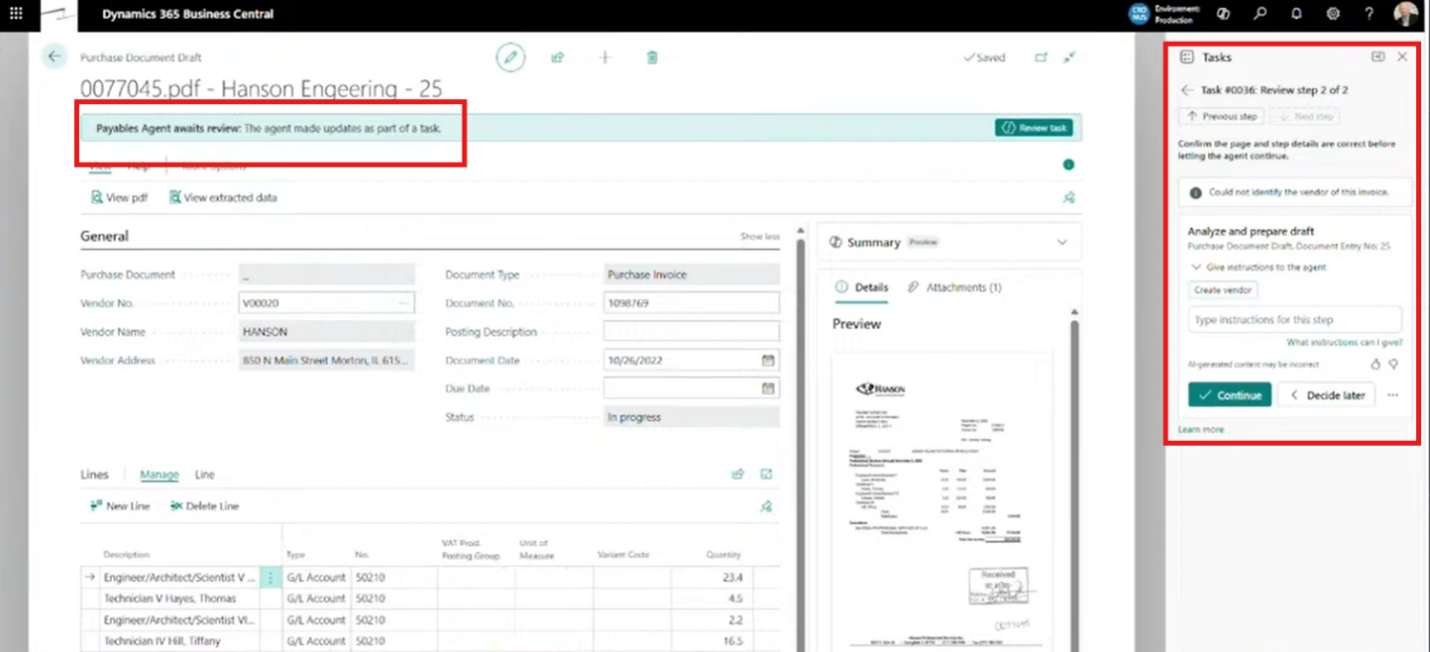Click the Continue button

click(1230, 395)
